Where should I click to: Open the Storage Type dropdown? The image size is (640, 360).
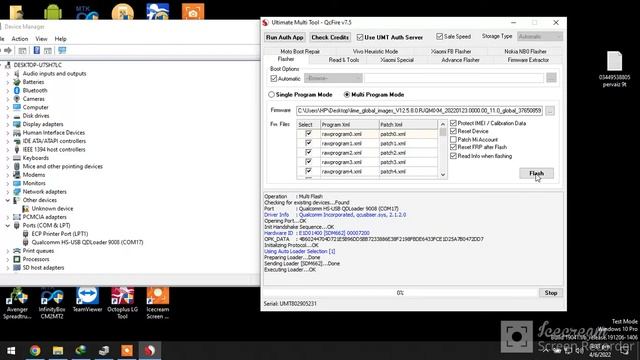pyautogui.click(x=540, y=37)
